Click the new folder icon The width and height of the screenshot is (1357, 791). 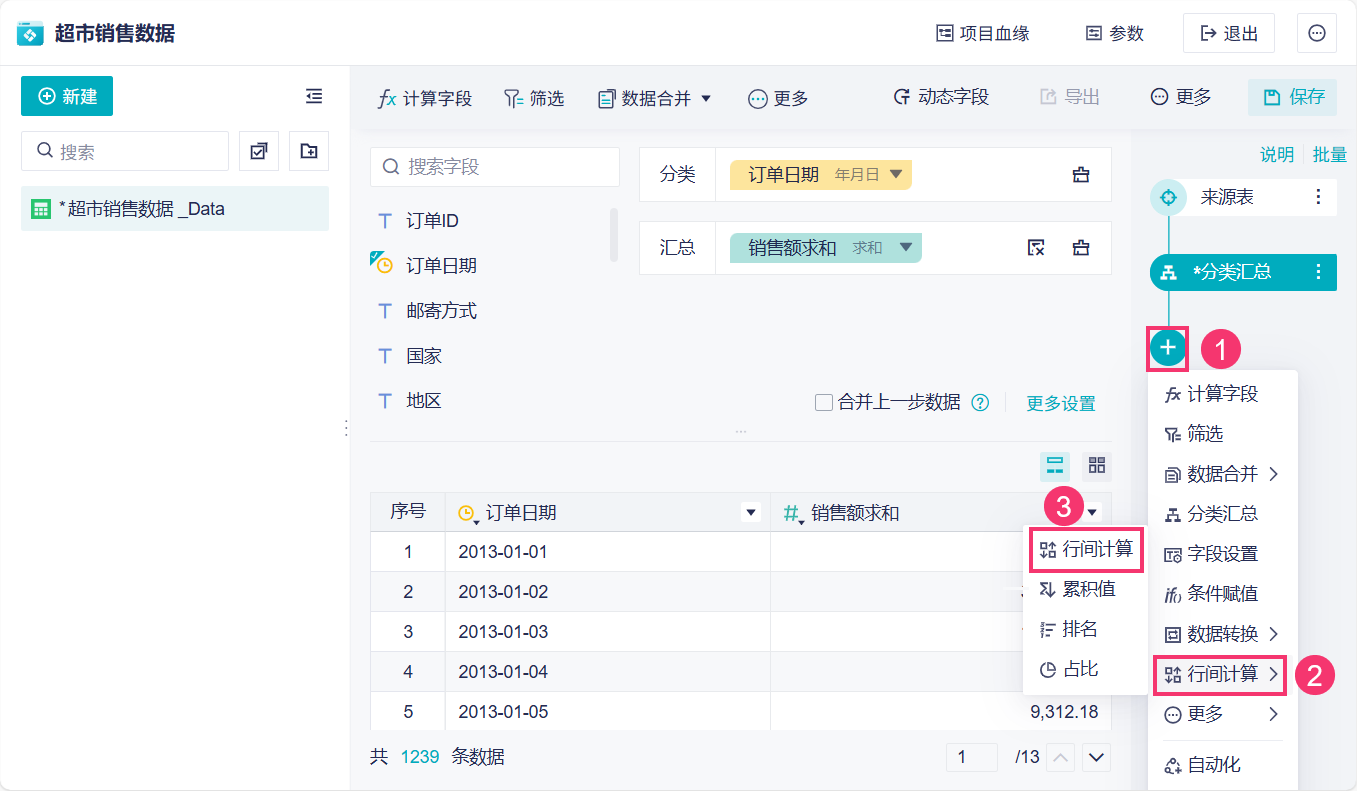(x=309, y=151)
